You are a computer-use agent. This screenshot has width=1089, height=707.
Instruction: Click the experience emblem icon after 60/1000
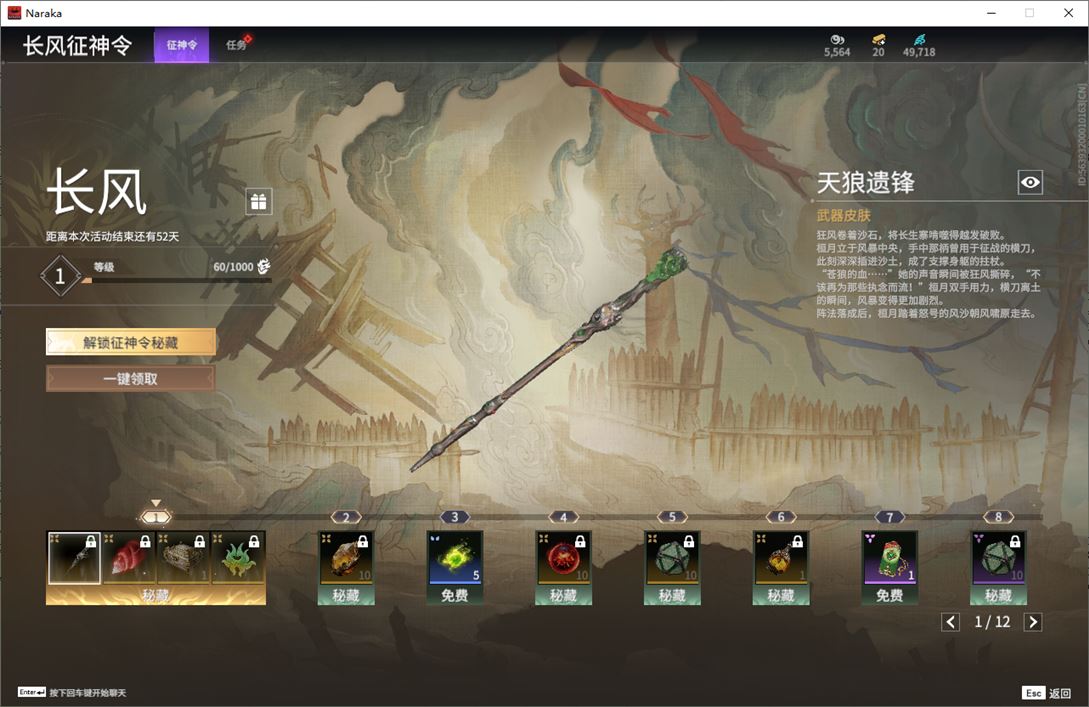point(264,266)
